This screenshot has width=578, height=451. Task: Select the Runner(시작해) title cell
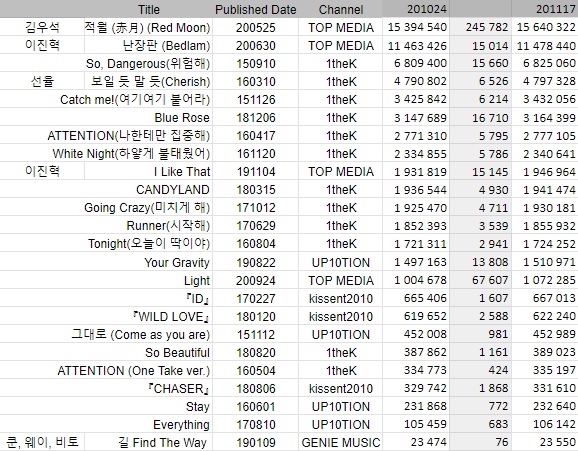click(x=106, y=226)
